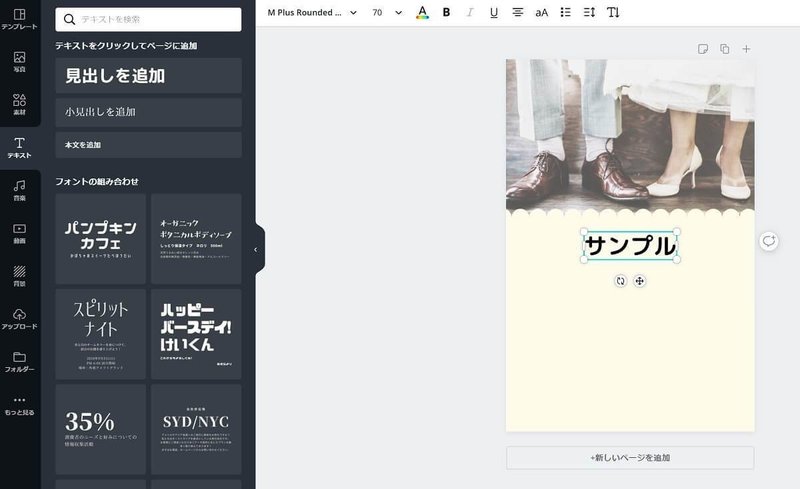Choose the SYD/NYC font combination
The image size is (800, 489).
[x=196, y=429]
